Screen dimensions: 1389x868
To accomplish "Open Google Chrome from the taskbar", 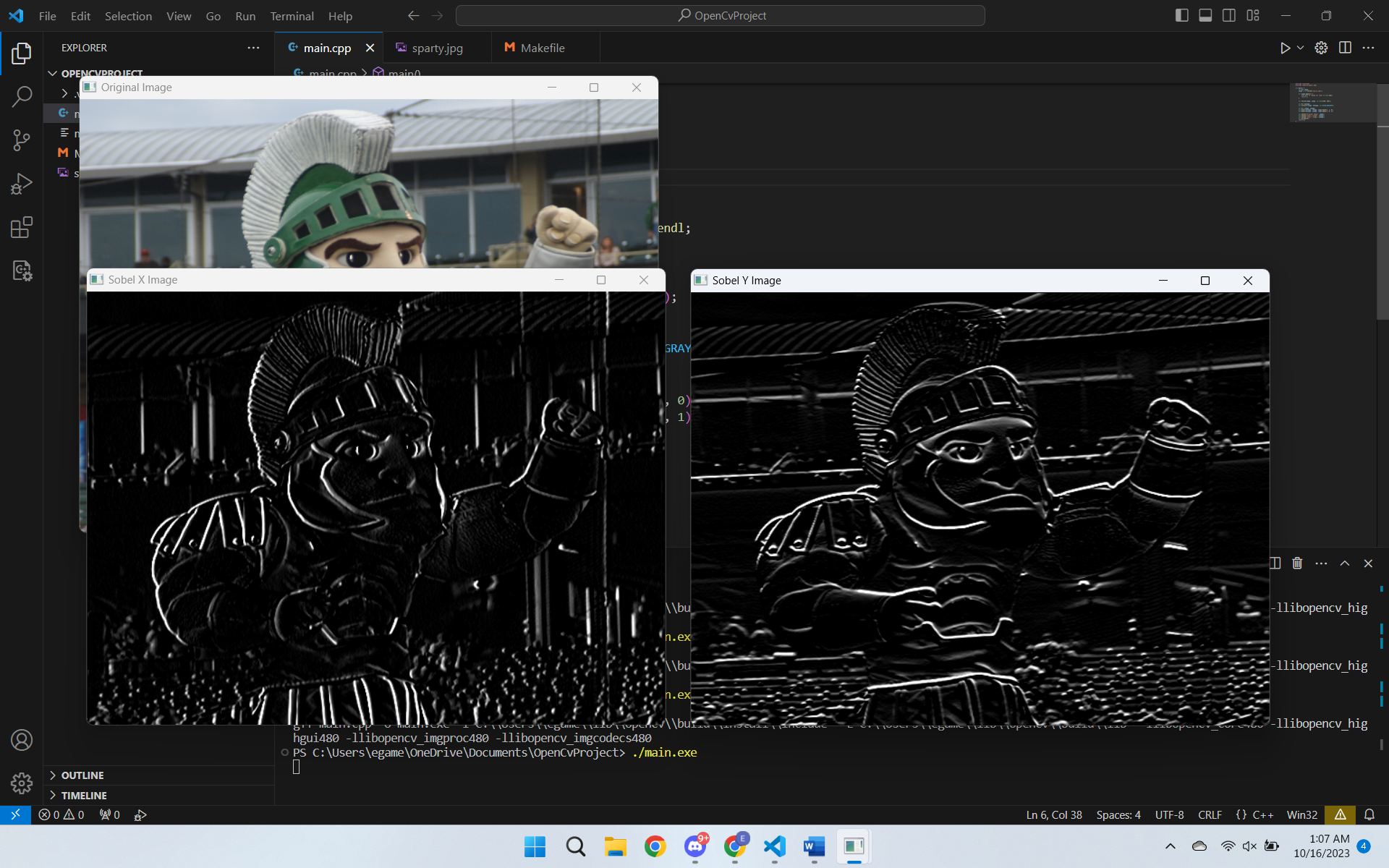I will click(655, 846).
